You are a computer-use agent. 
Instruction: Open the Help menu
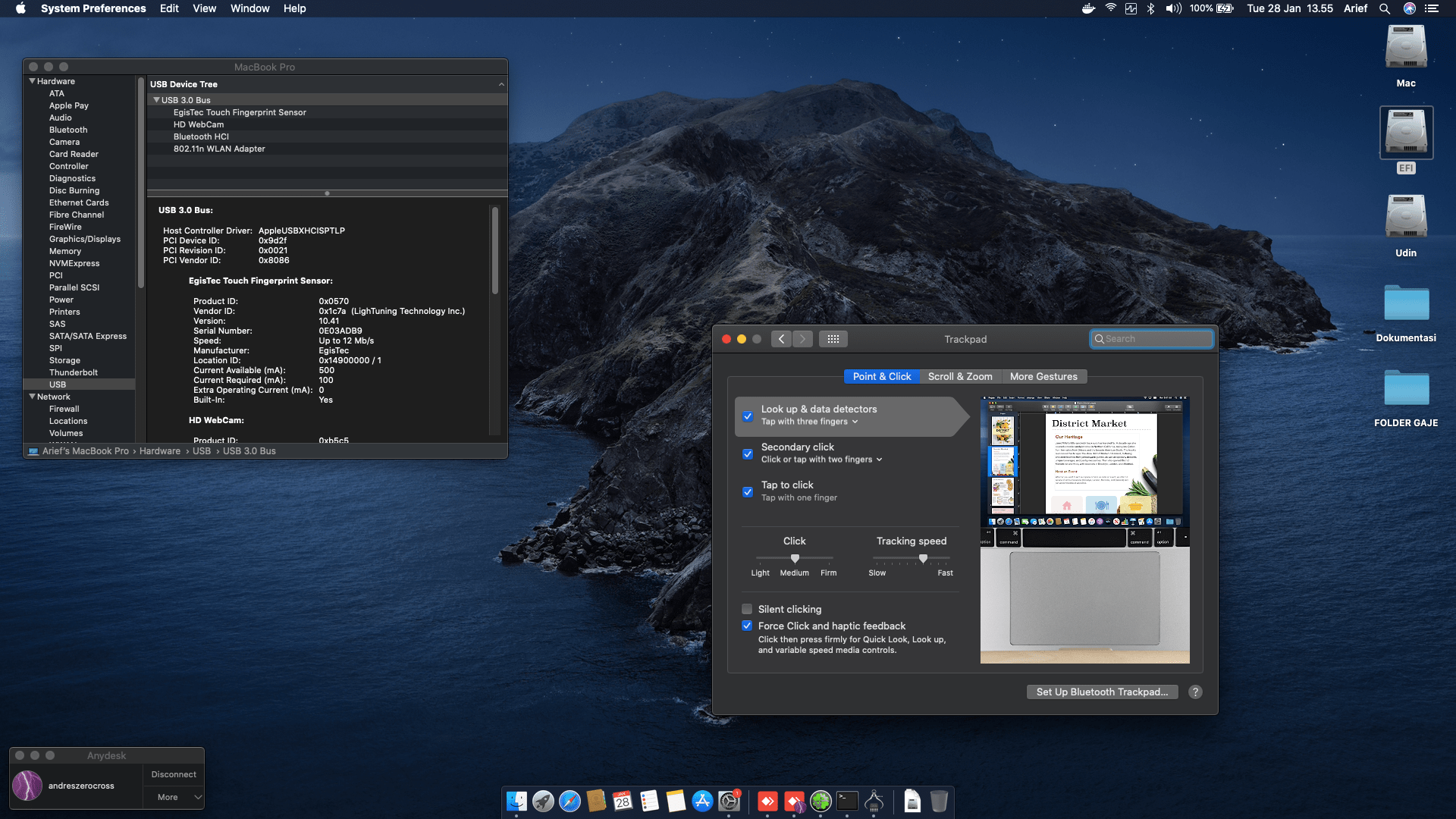[295, 8]
